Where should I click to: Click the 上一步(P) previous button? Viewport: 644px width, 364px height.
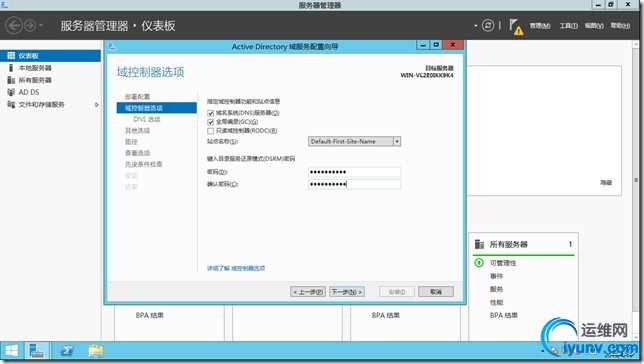tap(308, 292)
